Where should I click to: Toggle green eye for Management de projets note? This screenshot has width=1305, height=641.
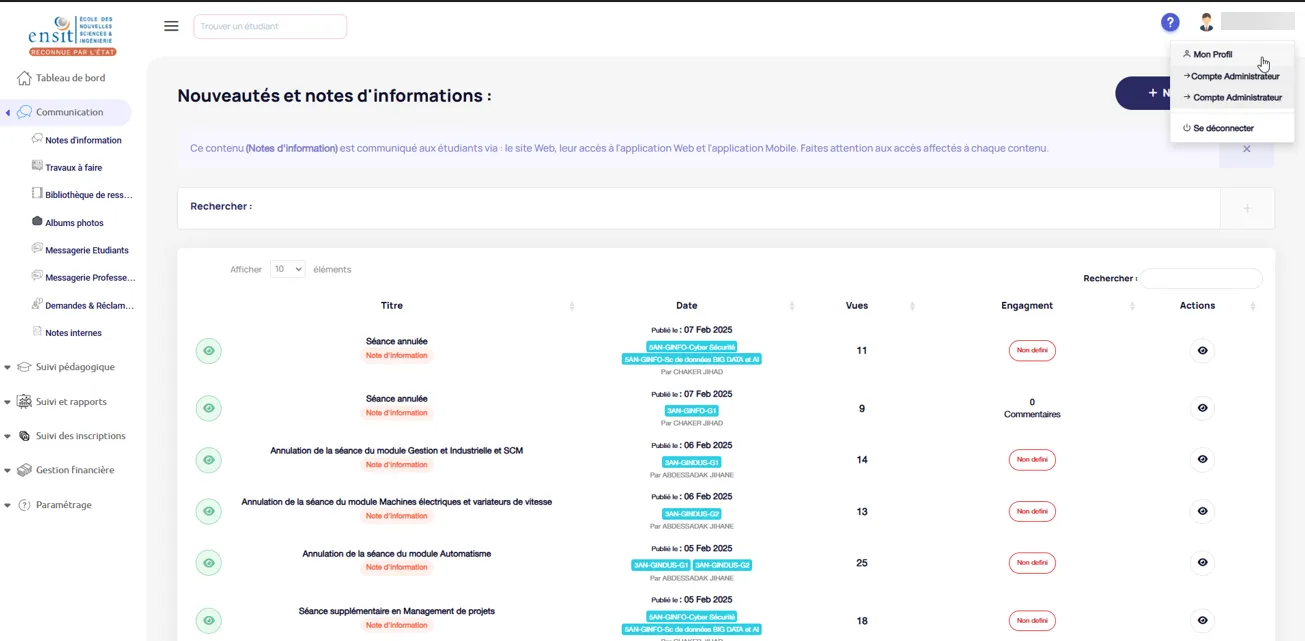tap(208, 621)
